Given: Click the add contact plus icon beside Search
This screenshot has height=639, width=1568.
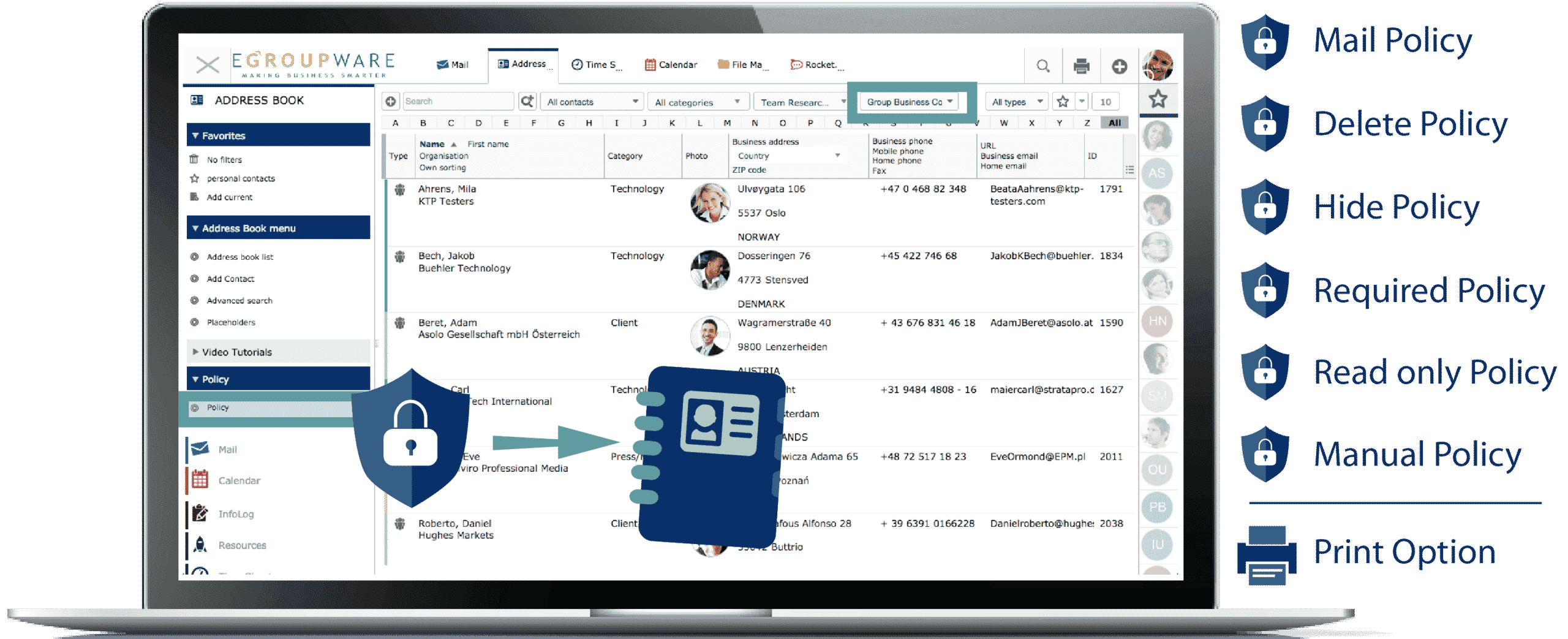Looking at the screenshot, I should (x=390, y=102).
